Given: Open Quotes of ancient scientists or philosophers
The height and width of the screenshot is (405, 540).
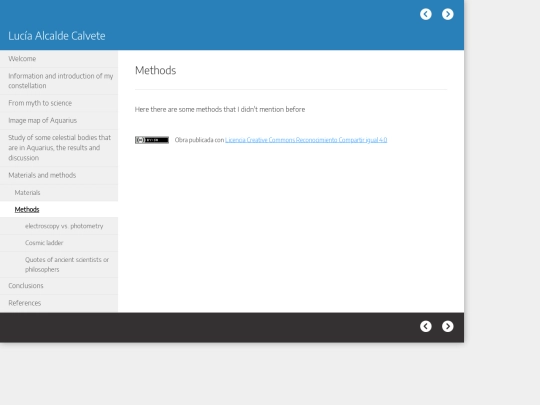Looking at the screenshot, I should (x=59, y=264).
